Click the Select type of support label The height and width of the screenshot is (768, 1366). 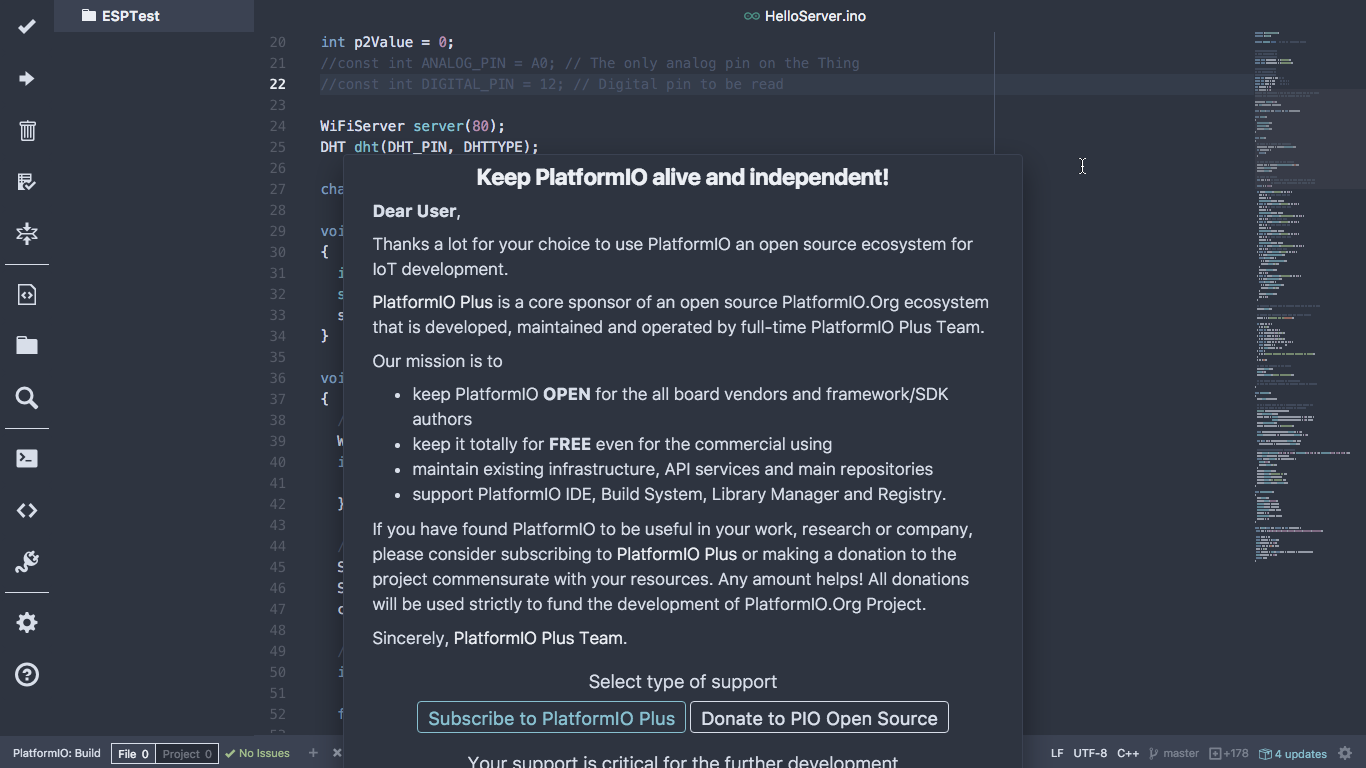(x=683, y=682)
